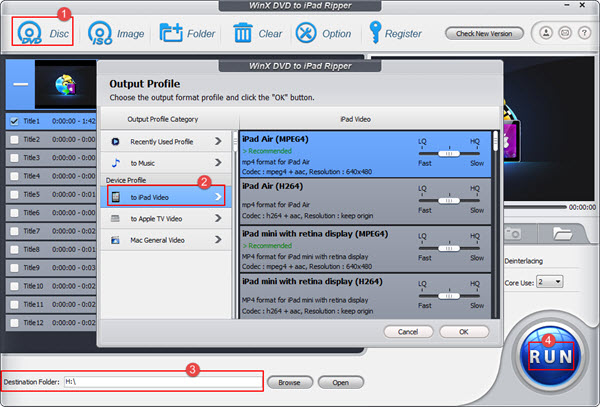Choose iPad mini with retina display (MPEG4)
This screenshot has height=407, width=600.
365,249
